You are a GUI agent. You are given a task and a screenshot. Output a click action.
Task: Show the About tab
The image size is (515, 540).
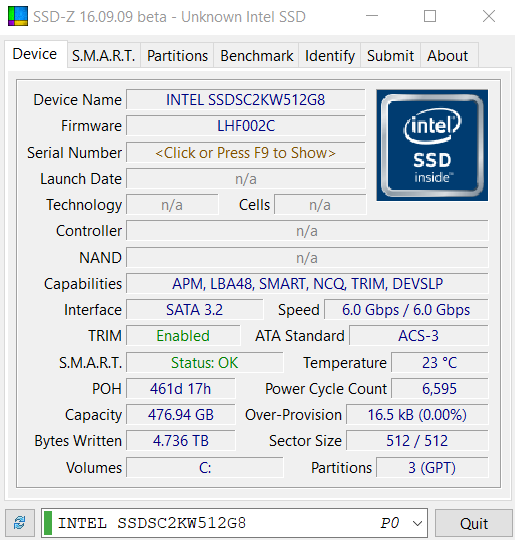point(447,55)
